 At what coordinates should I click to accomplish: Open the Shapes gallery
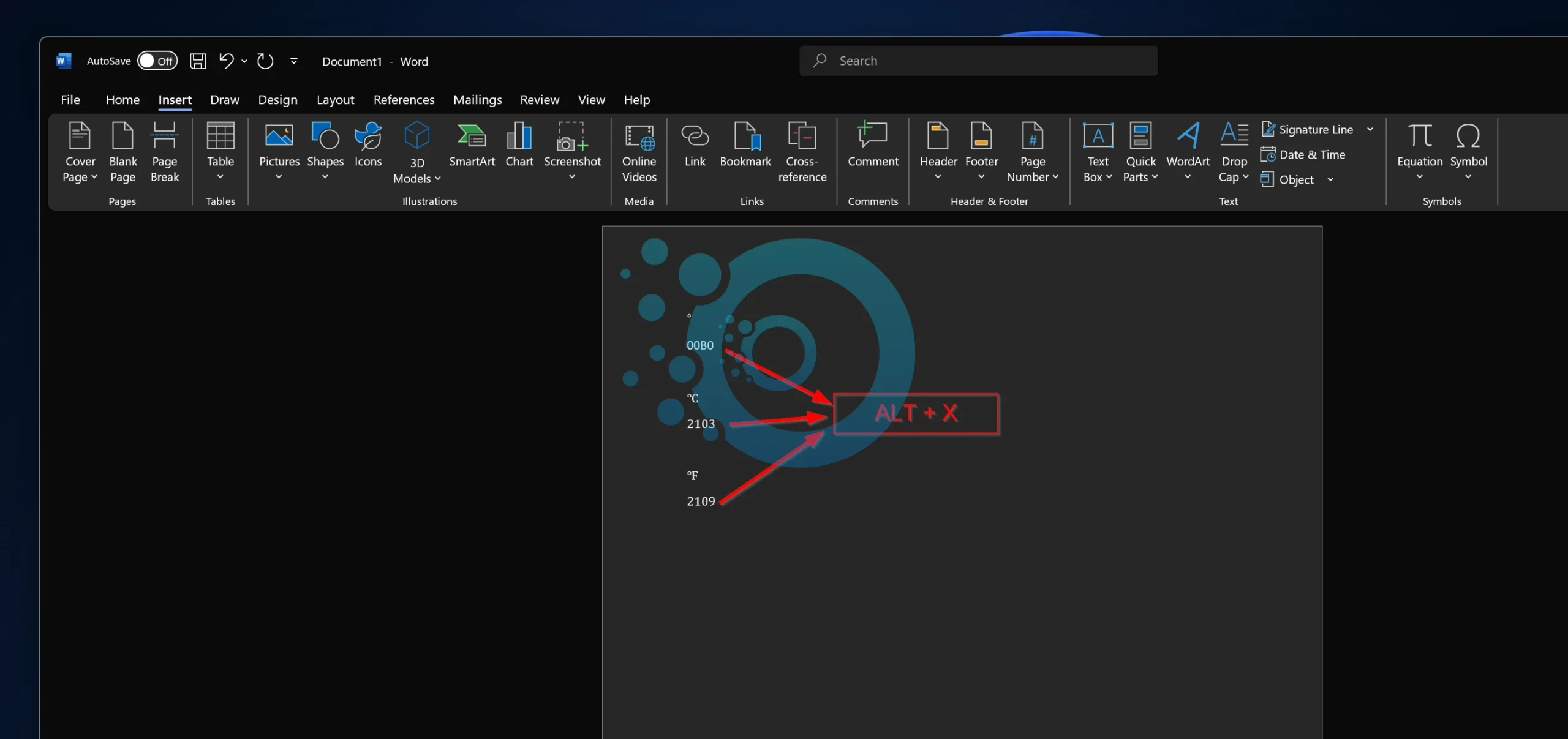click(325, 152)
